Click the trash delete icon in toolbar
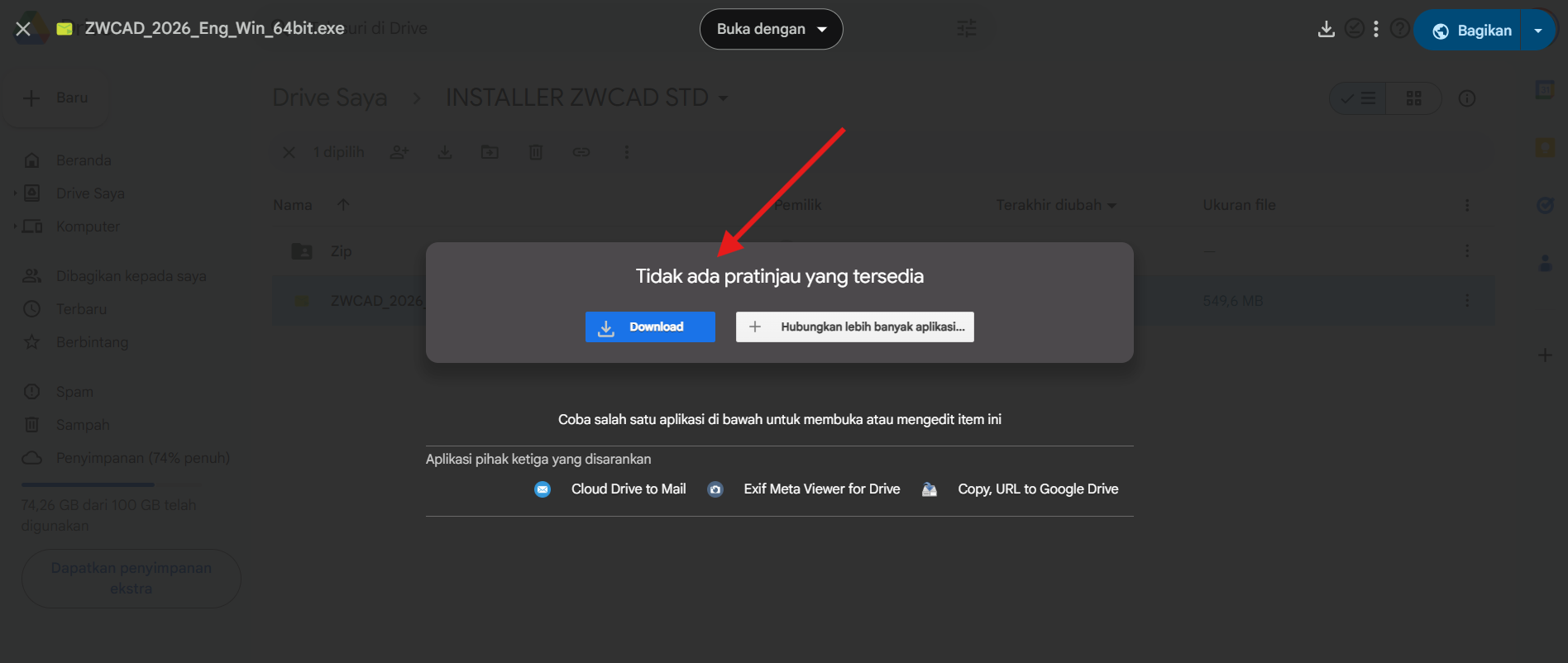 tap(536, 152)
